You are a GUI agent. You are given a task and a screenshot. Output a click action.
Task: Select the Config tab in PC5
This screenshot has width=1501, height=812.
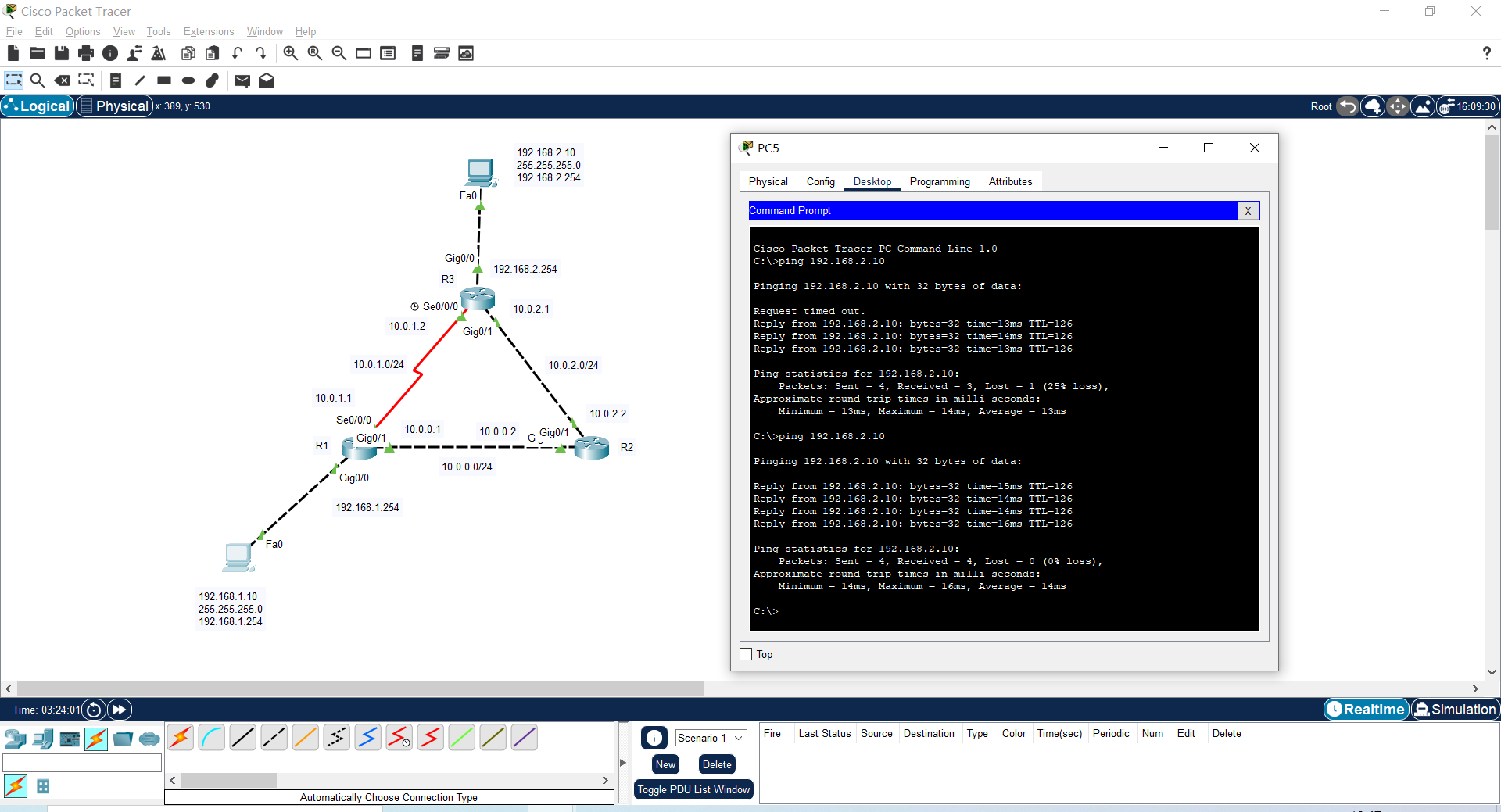(820, 181)
